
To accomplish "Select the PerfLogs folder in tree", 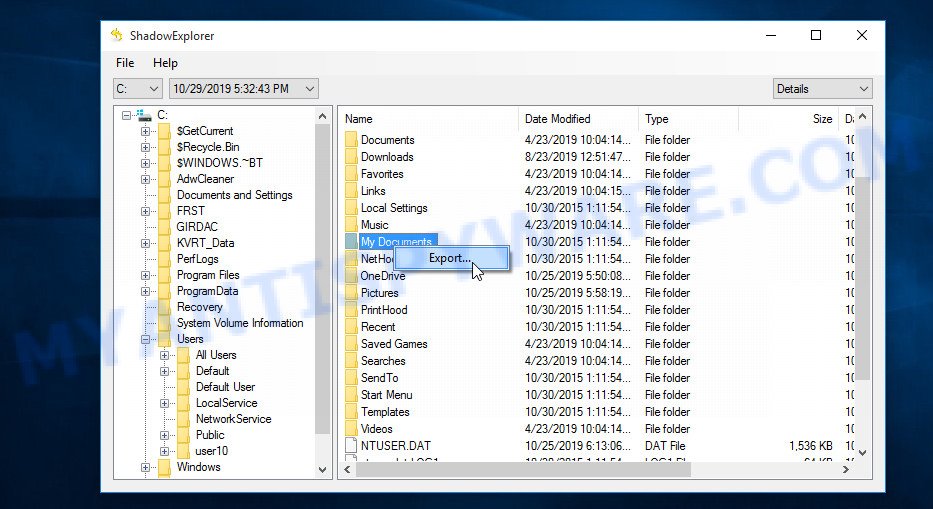I will 198,259.
